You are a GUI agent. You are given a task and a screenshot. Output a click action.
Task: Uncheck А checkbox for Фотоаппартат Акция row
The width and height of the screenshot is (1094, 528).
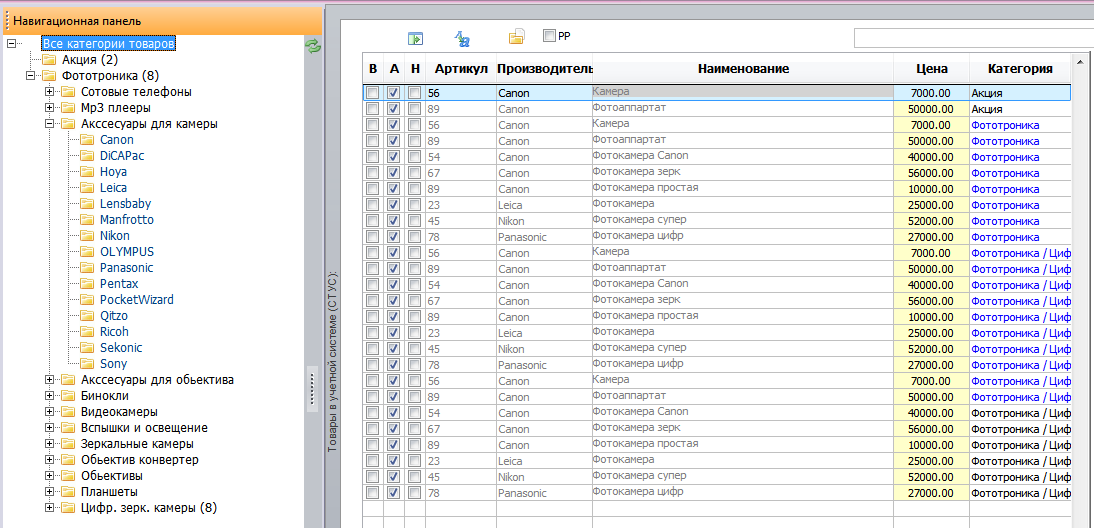coord(394,109)
